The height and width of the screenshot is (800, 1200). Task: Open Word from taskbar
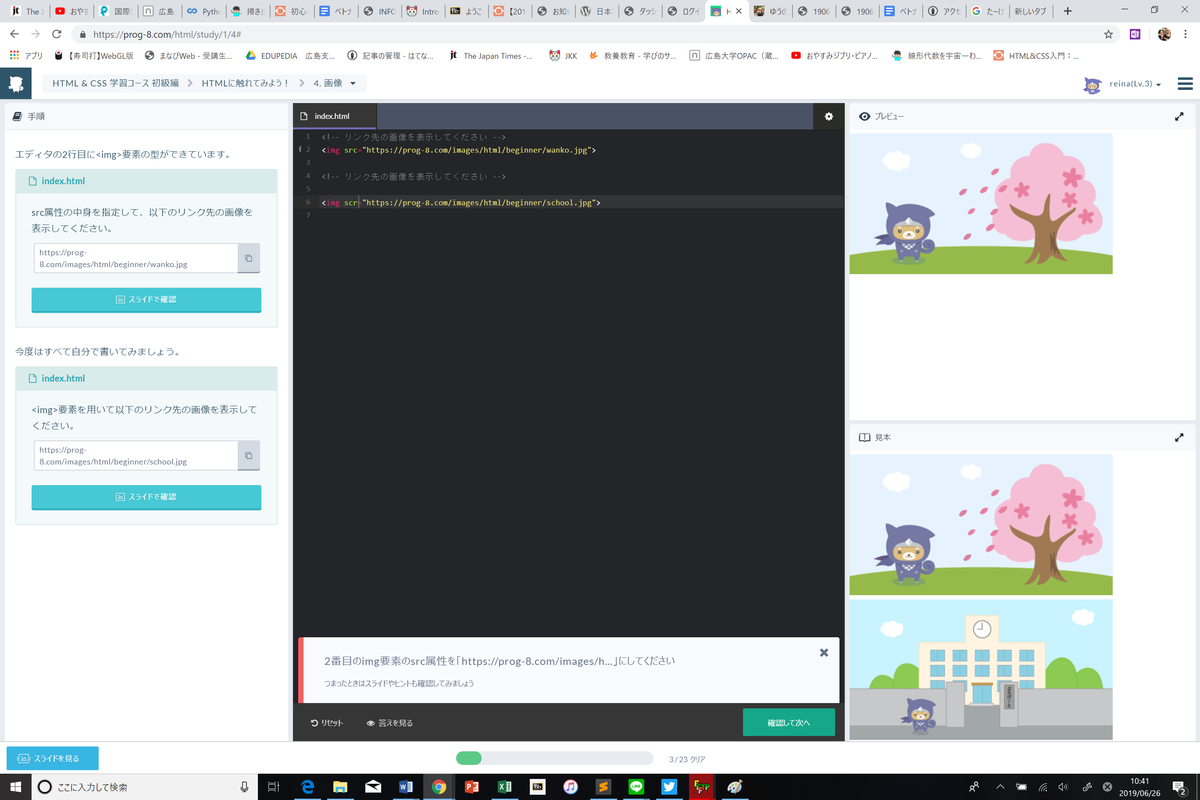pyautogui.click(x=406, y=787)
